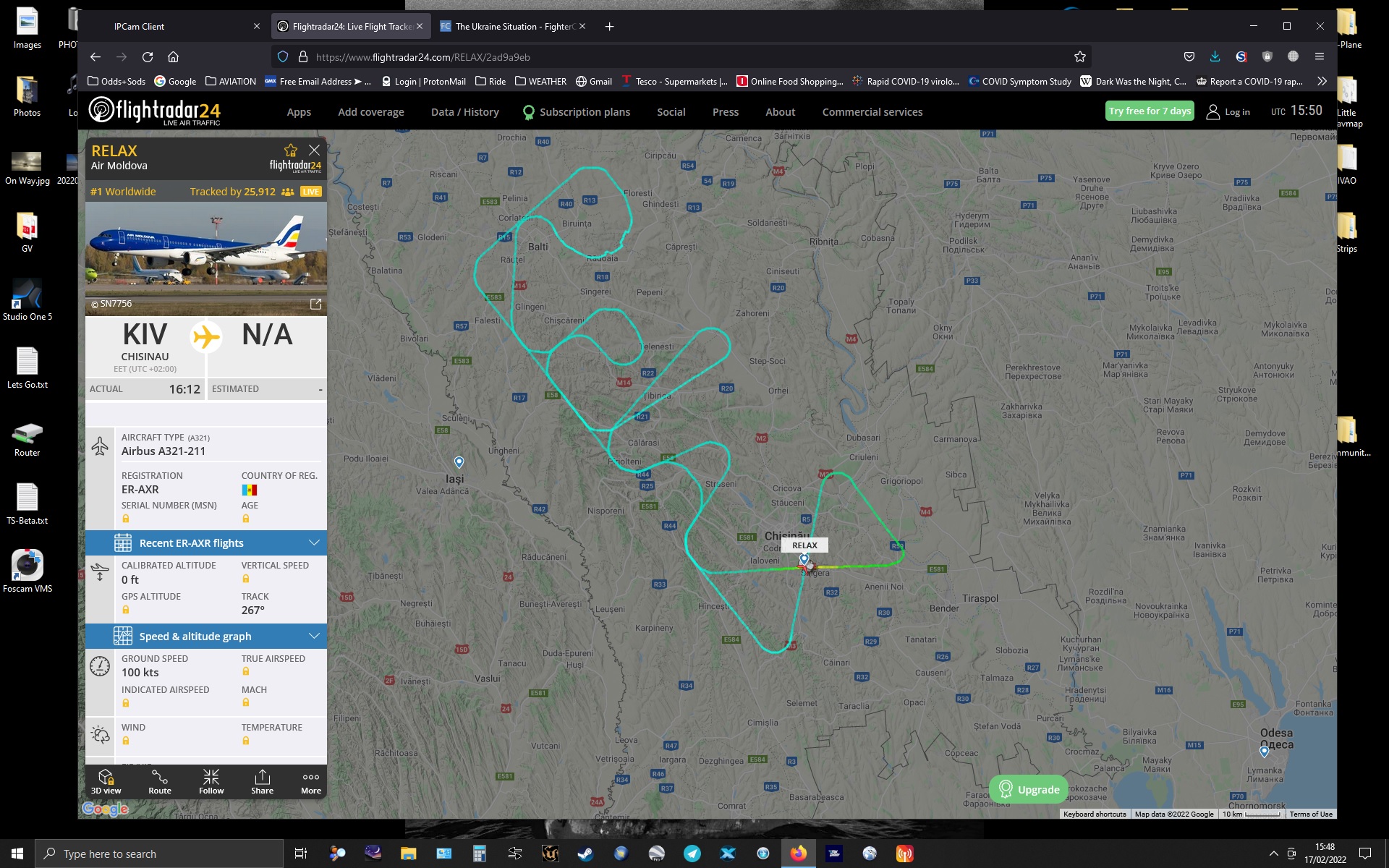Select Lets Go.txt desktop file

click(27, 368)
